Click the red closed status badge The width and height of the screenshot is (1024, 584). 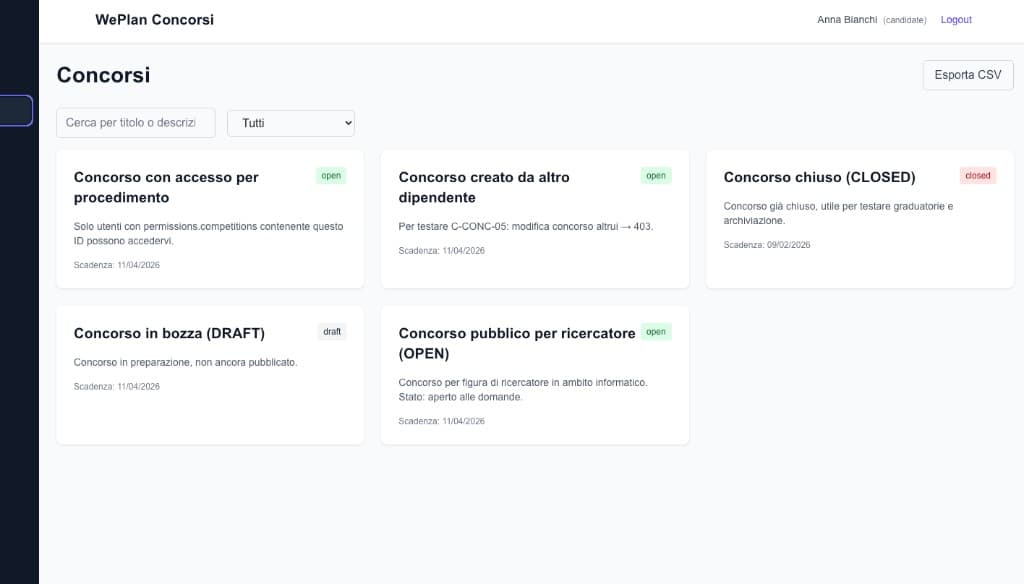(x=977, y=176)
